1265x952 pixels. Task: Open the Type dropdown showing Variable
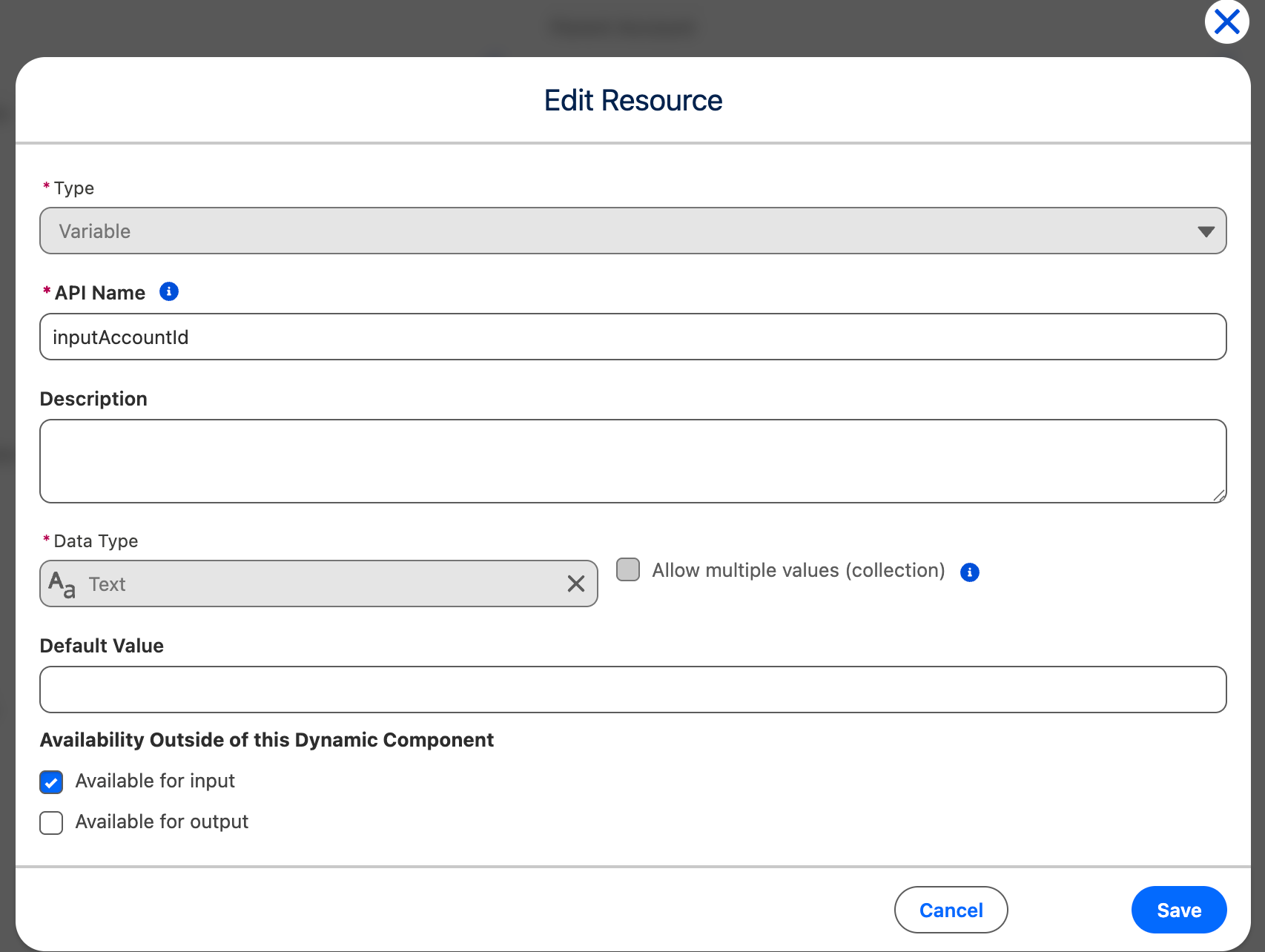pyautogui.click(x=633, y=231)
